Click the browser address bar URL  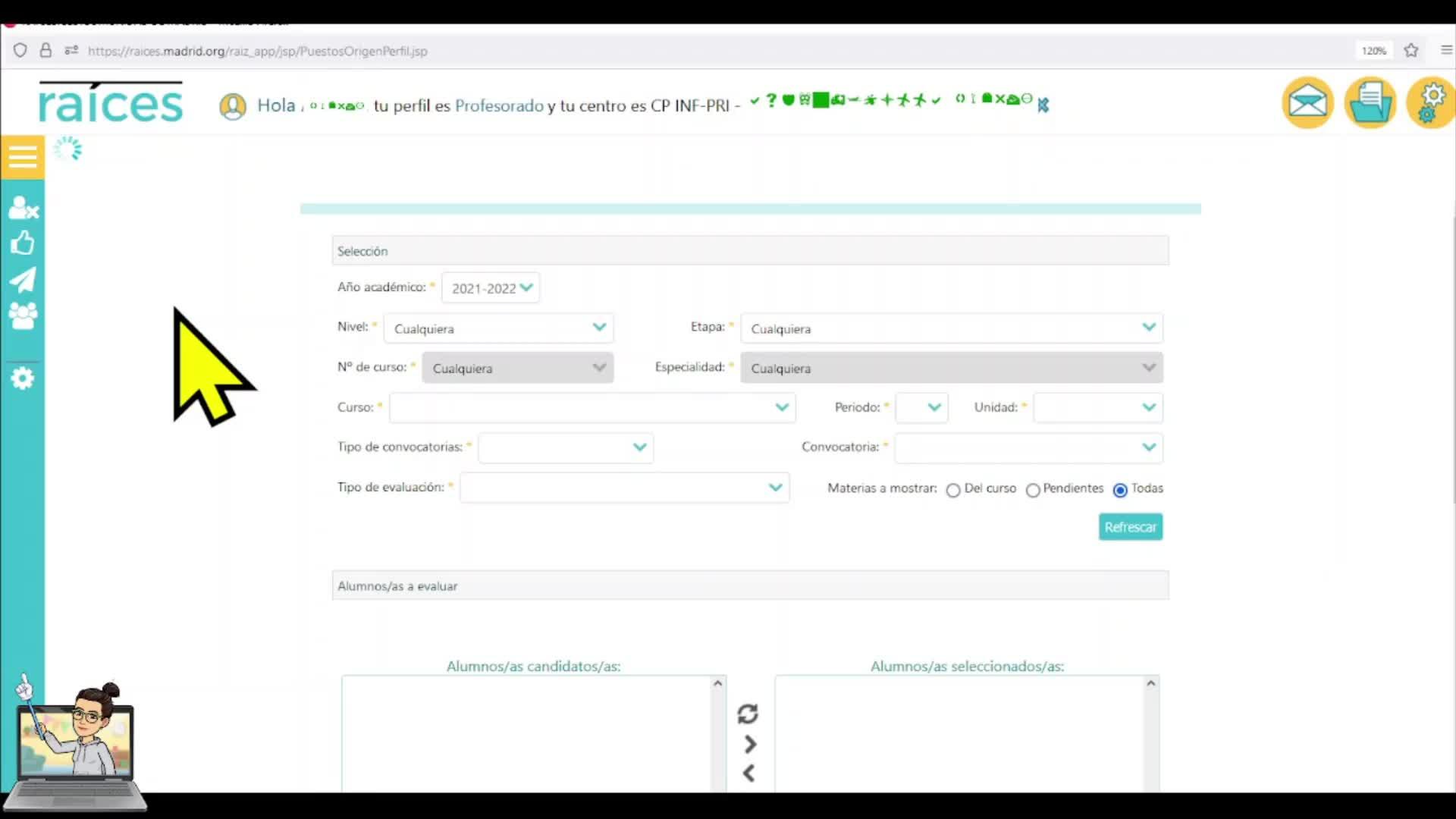click(258, 51)
